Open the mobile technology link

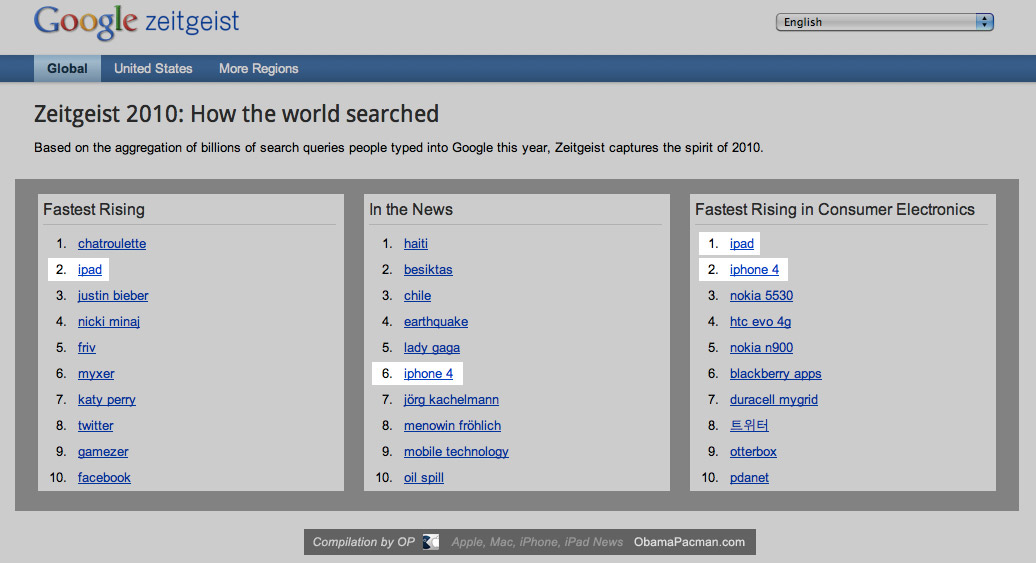click(x=456, y=452)
